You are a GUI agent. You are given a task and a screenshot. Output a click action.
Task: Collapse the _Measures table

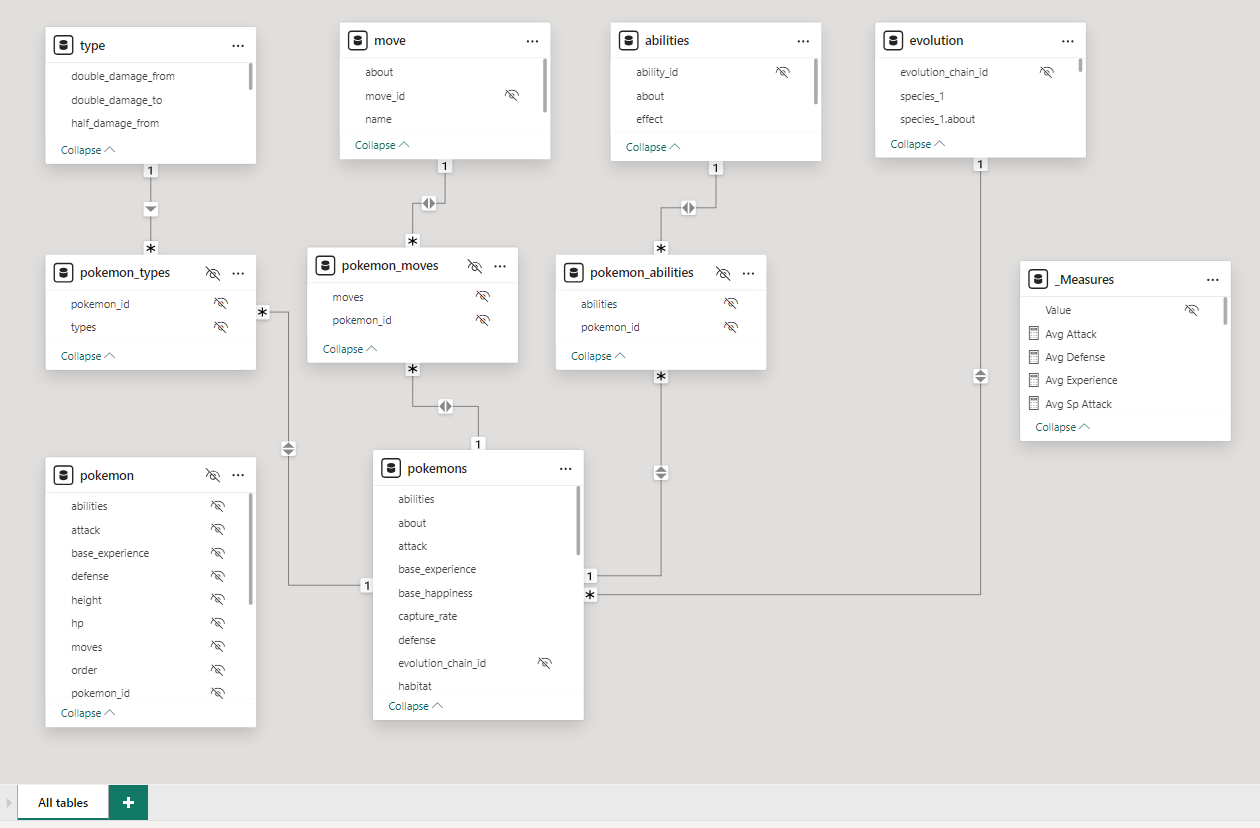[1062, 427]
